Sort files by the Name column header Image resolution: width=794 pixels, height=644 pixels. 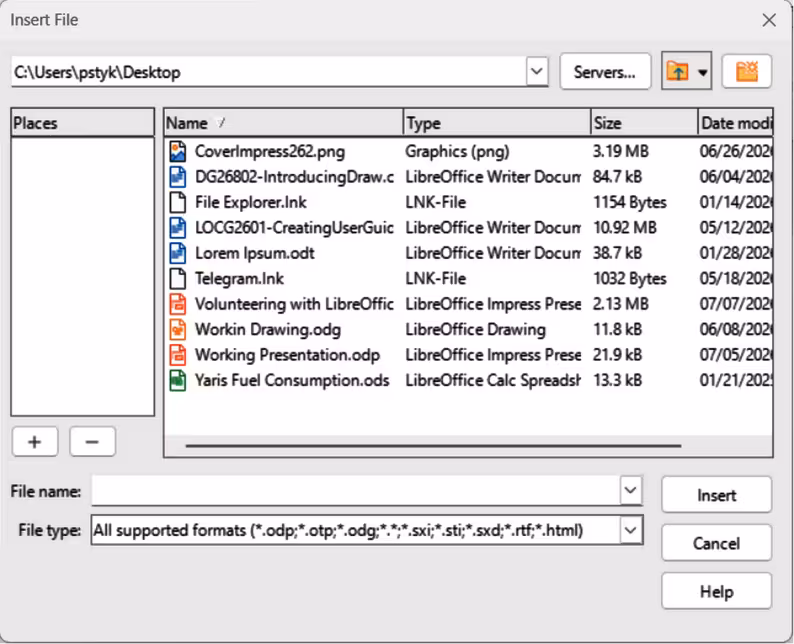(284, 123)
